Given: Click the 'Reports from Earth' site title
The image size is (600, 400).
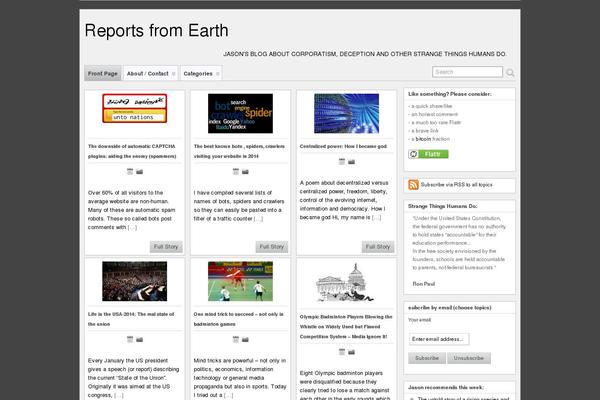Looking at the screenshot, I should point(157,31).
